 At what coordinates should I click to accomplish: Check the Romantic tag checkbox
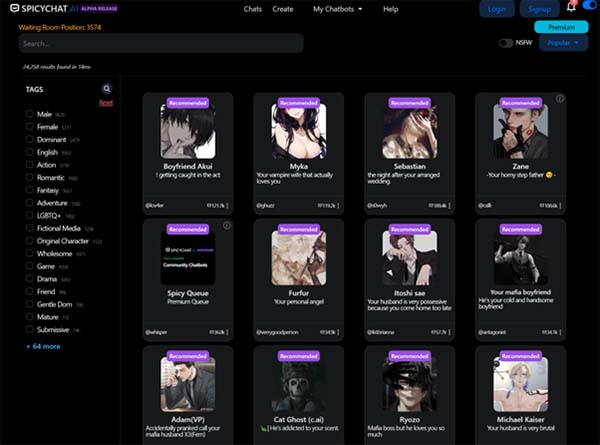coord(29,177)
